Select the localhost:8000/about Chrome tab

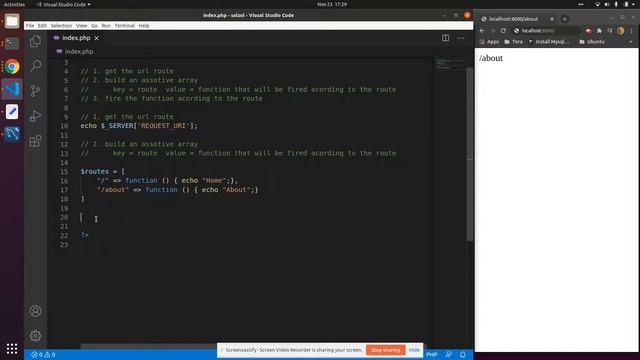(516, 19)
